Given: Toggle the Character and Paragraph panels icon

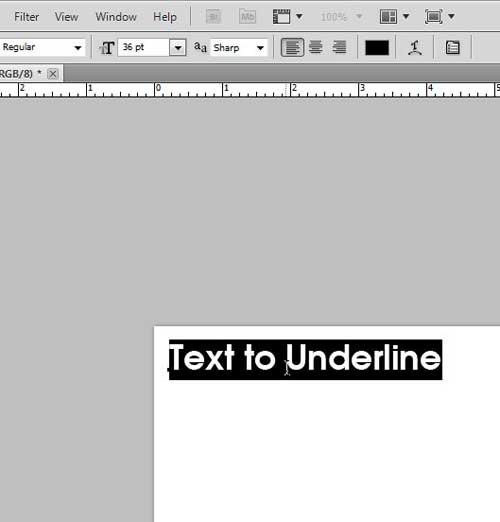Looking at the screenshot, I should tap(453, 48).
